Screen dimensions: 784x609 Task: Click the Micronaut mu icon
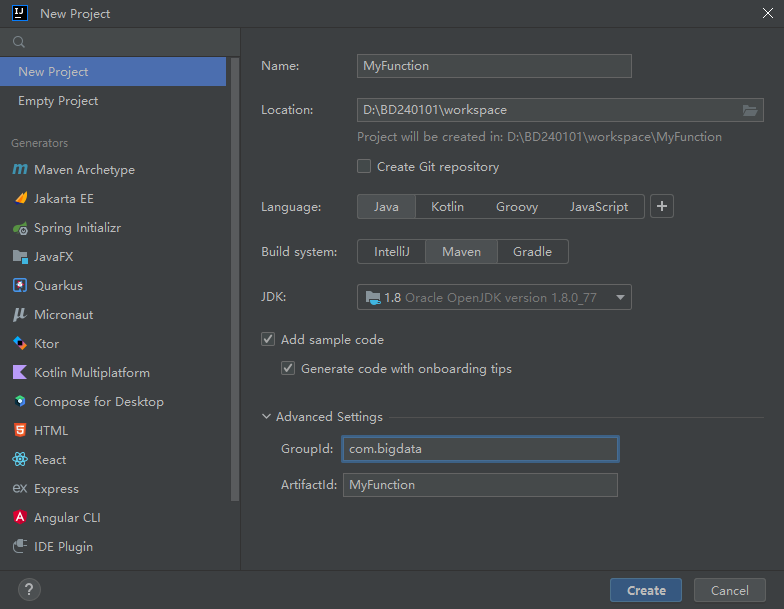click(x=20, y=314)
